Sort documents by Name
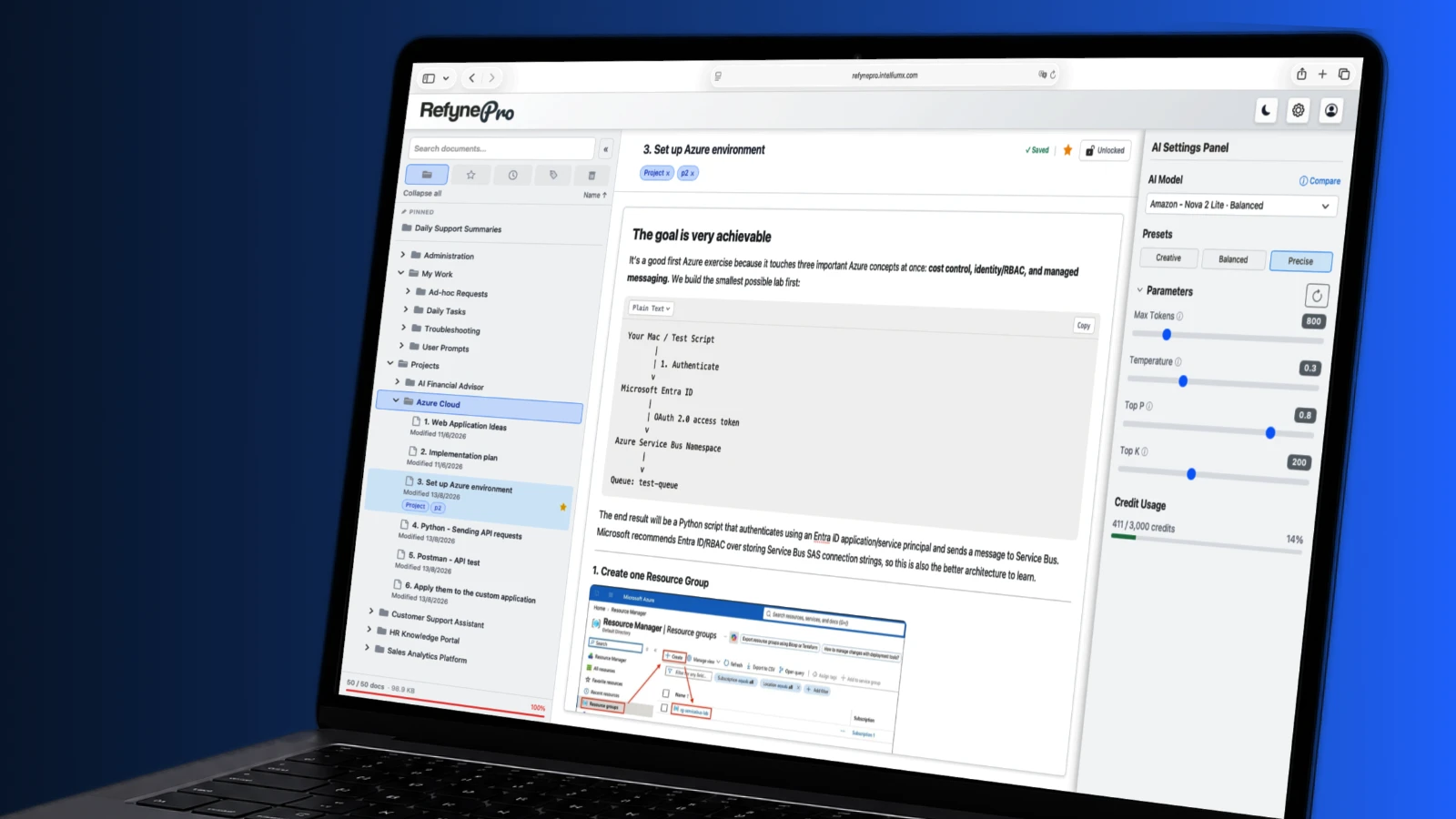 594,195
